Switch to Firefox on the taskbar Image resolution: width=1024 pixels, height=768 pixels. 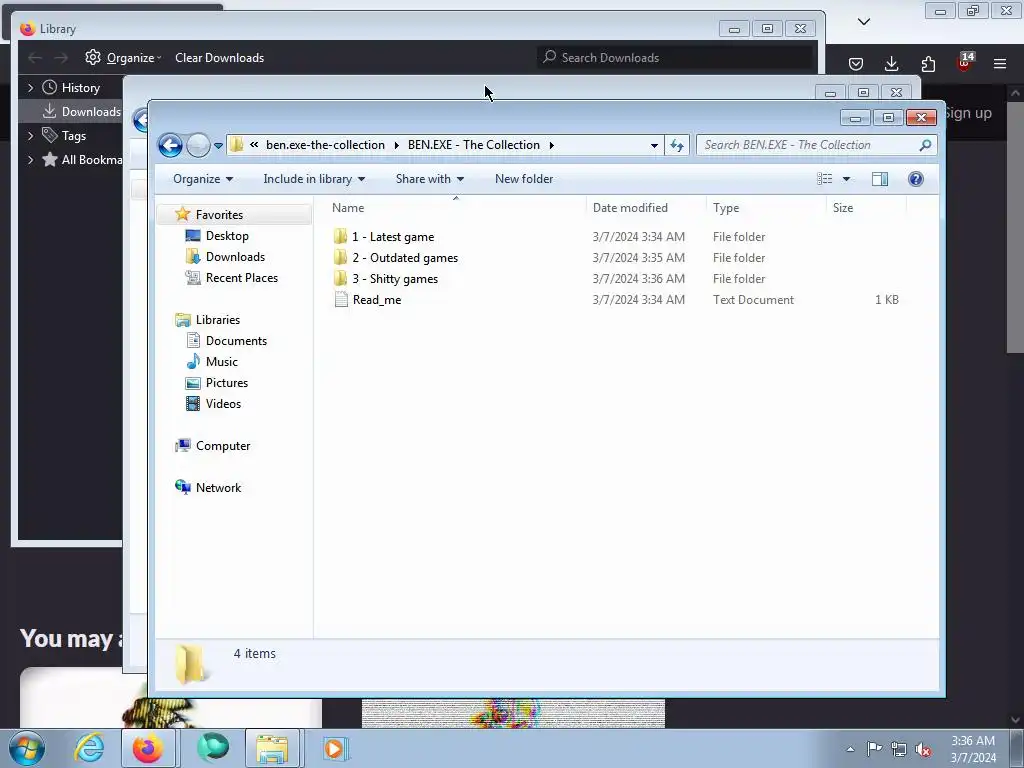[148, 748]
